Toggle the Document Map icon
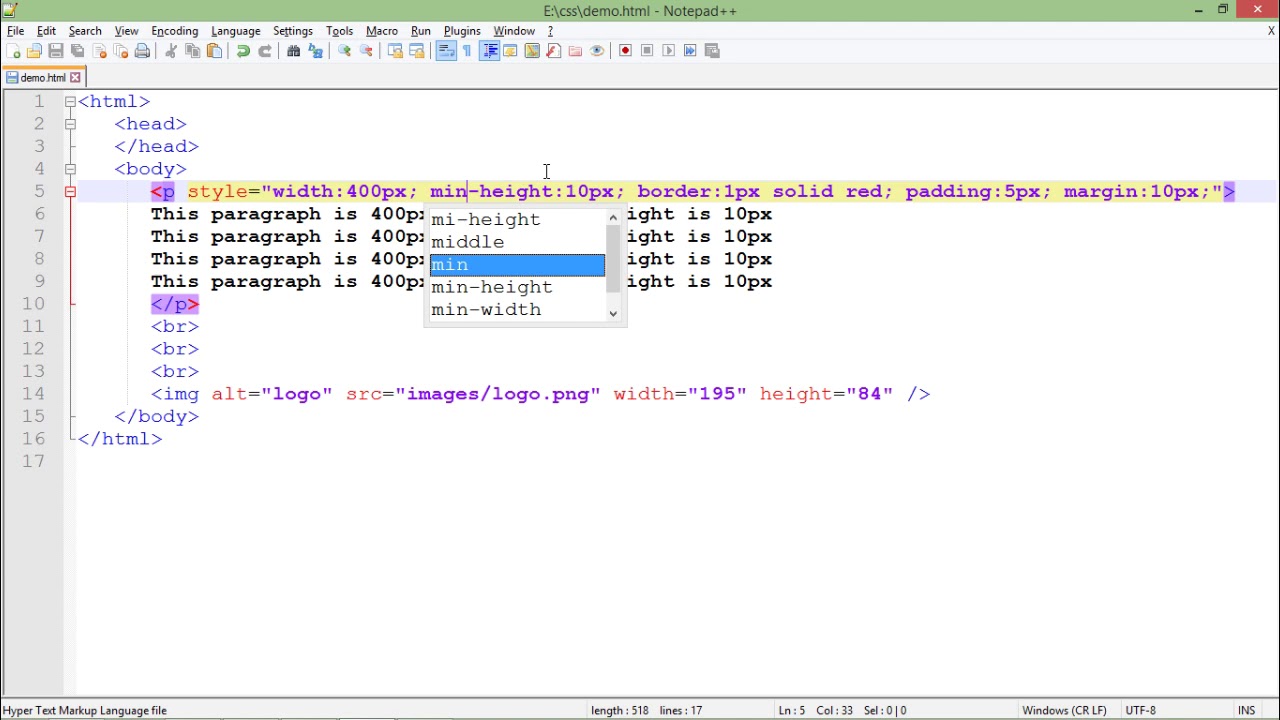Screen dimensions: 1280x720 pyautogui.click(x=532, y=51)
